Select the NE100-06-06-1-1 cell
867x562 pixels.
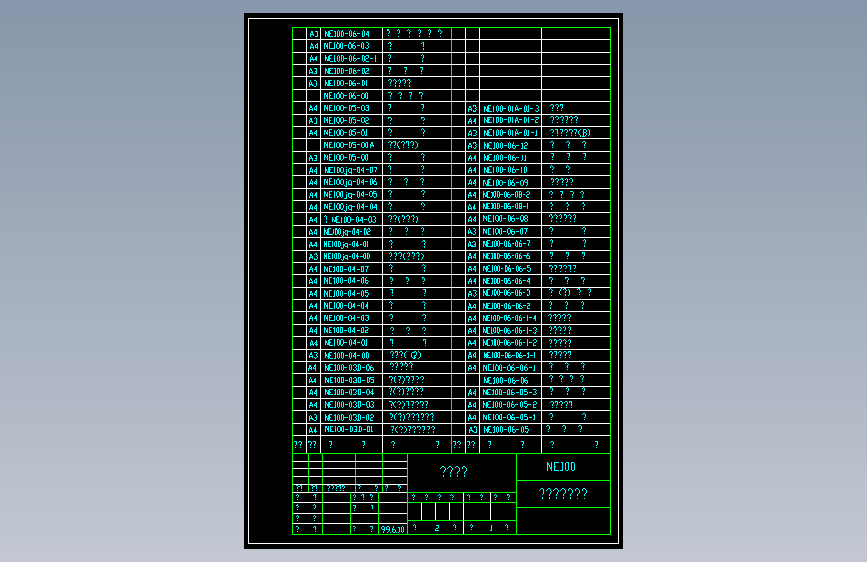coord(510,355)
